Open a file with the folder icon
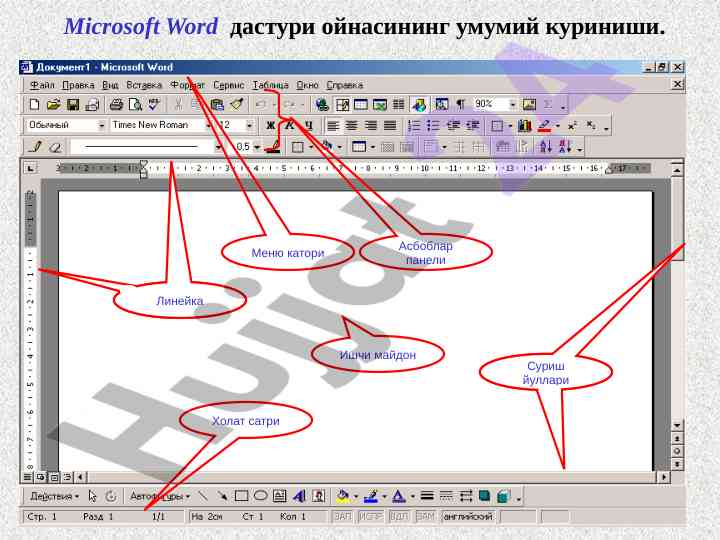The image size is (720, 540). coord(53,105)
